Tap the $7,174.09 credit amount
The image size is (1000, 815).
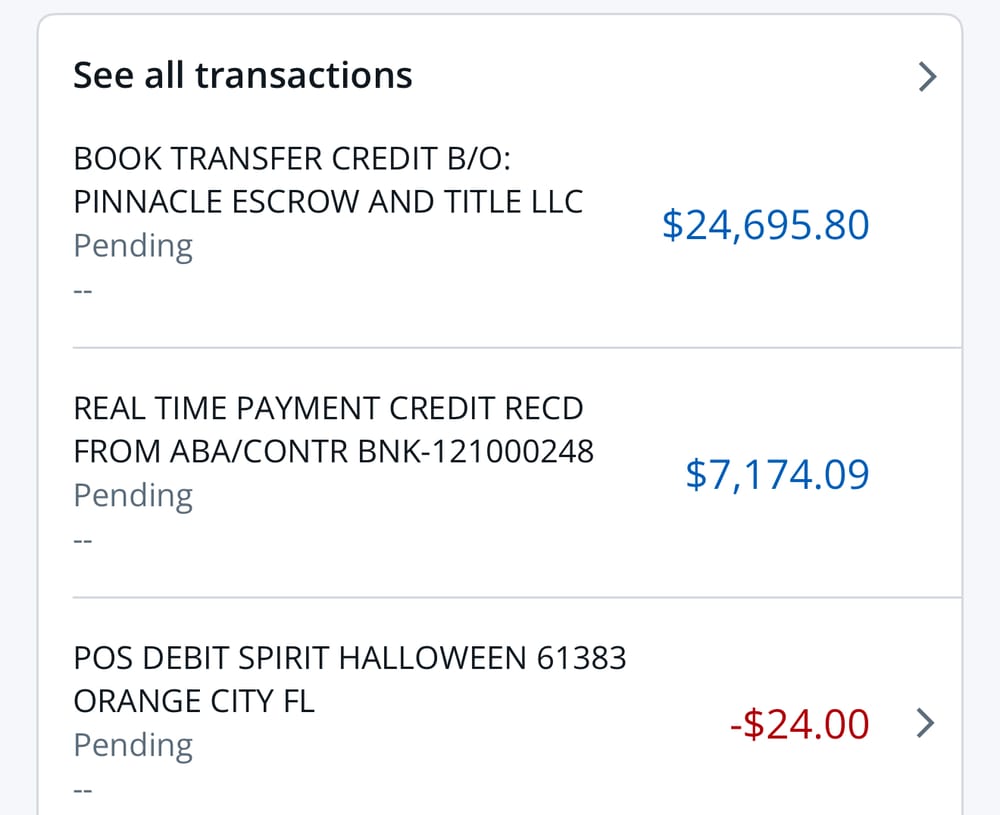coord(777,474)
